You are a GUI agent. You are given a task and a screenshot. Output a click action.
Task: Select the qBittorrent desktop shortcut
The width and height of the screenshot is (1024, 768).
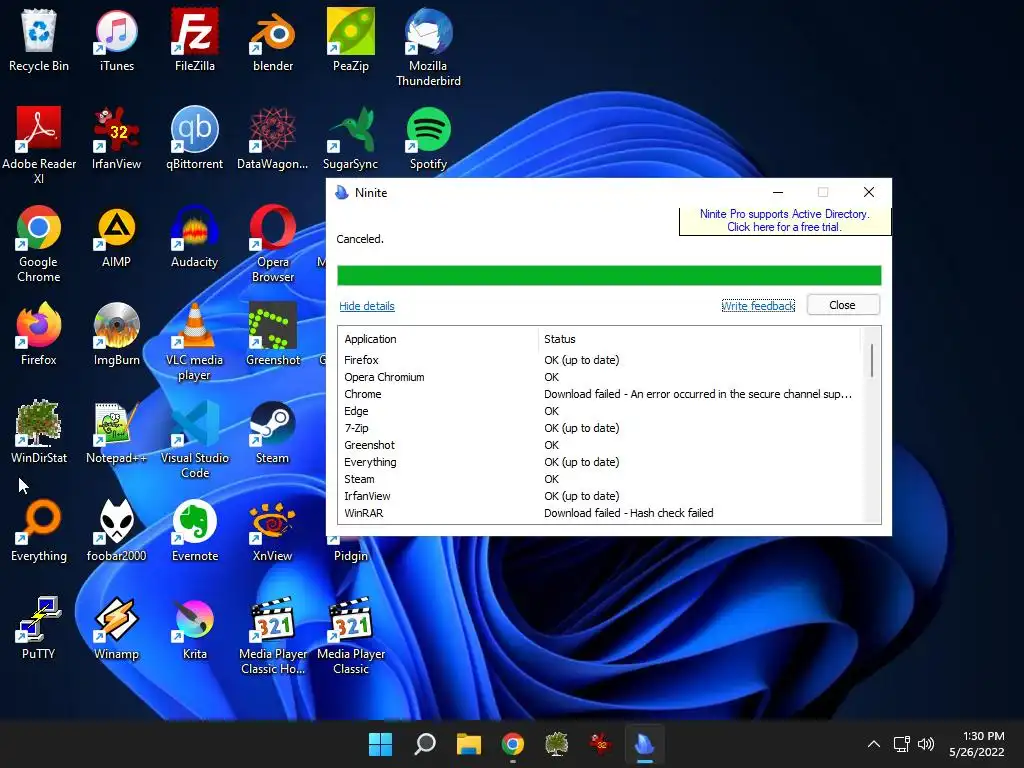(195, 138)
